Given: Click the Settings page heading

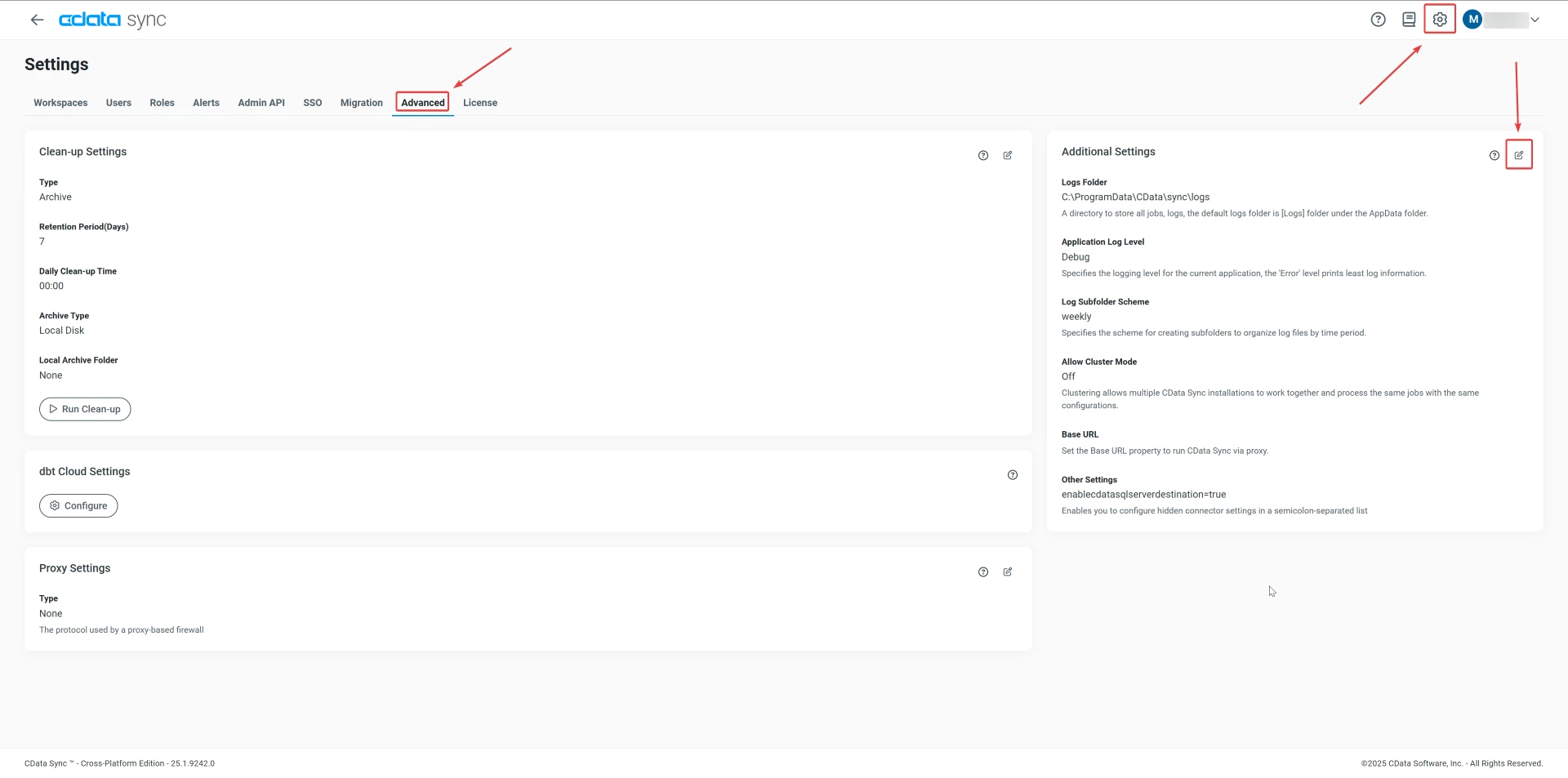Looking at the screenshot, I should [x=56, y=64].
